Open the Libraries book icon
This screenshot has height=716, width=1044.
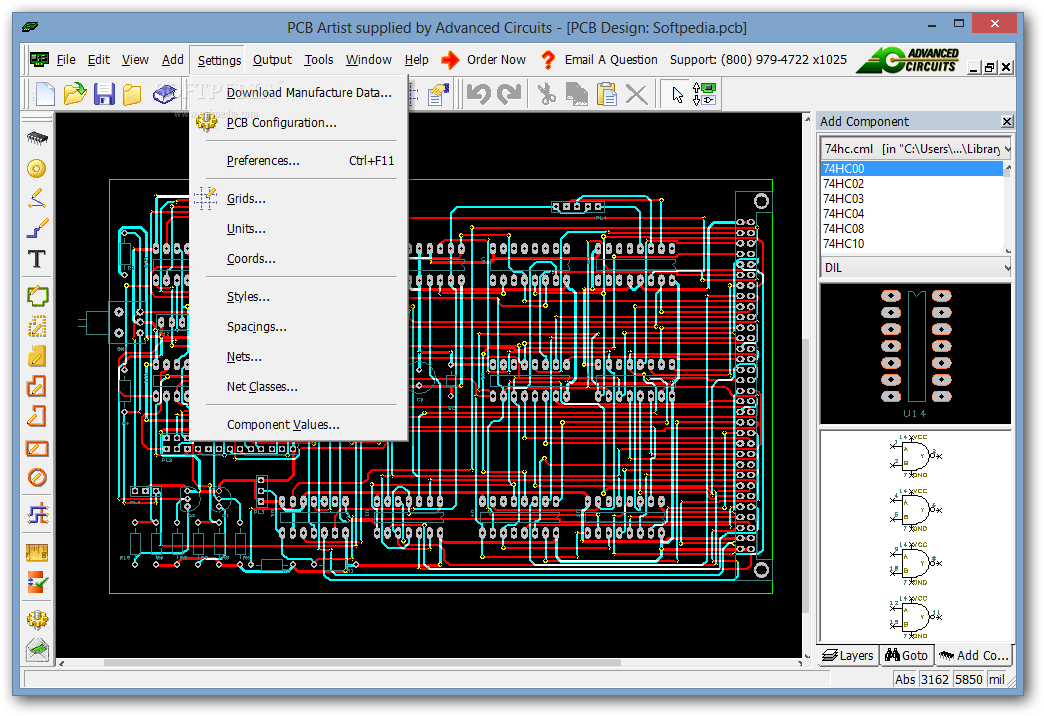coord(164,94)
